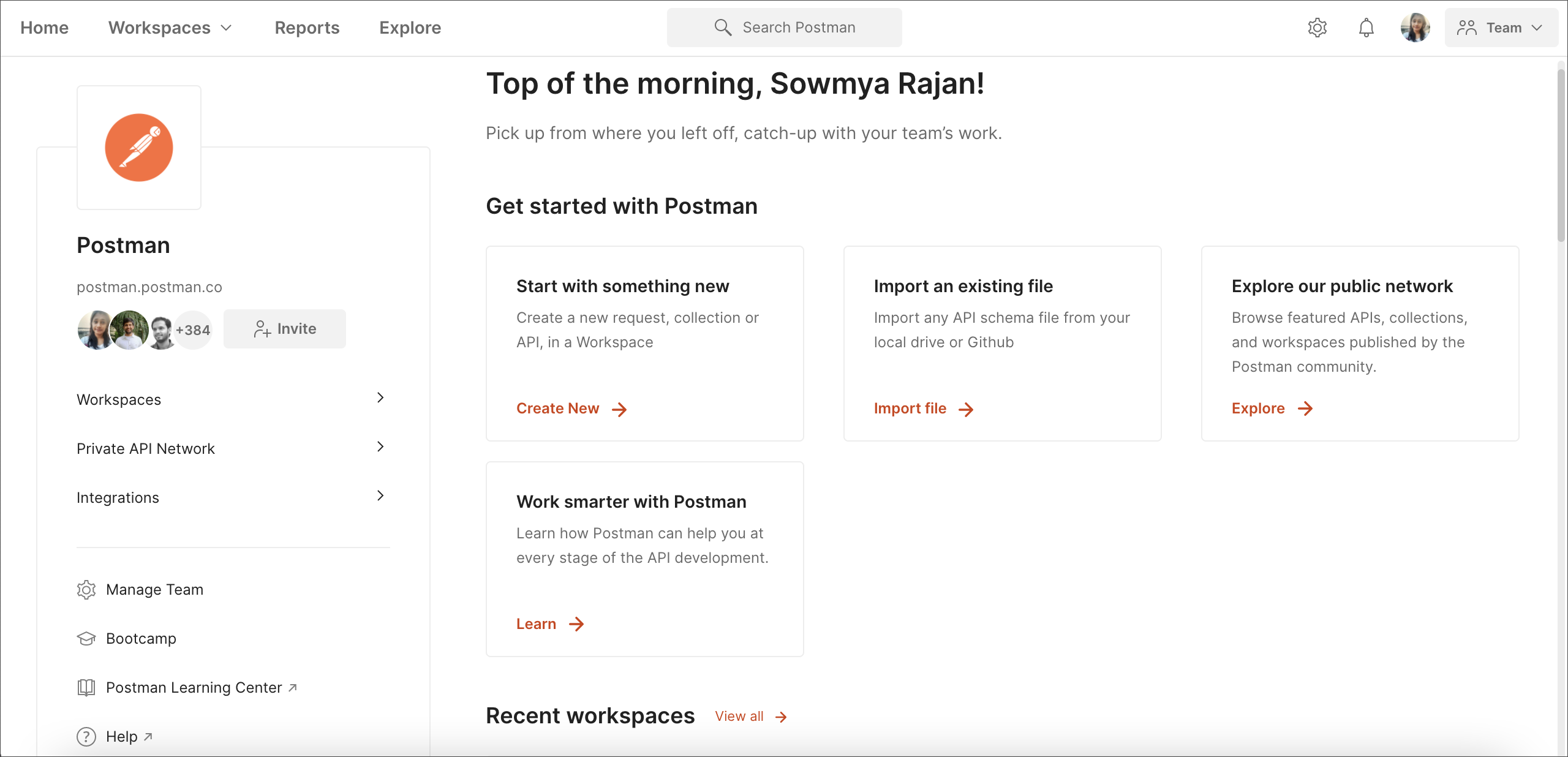Open the settings gear icon in header
The image size is (1568, 757).
(1317, 28)
